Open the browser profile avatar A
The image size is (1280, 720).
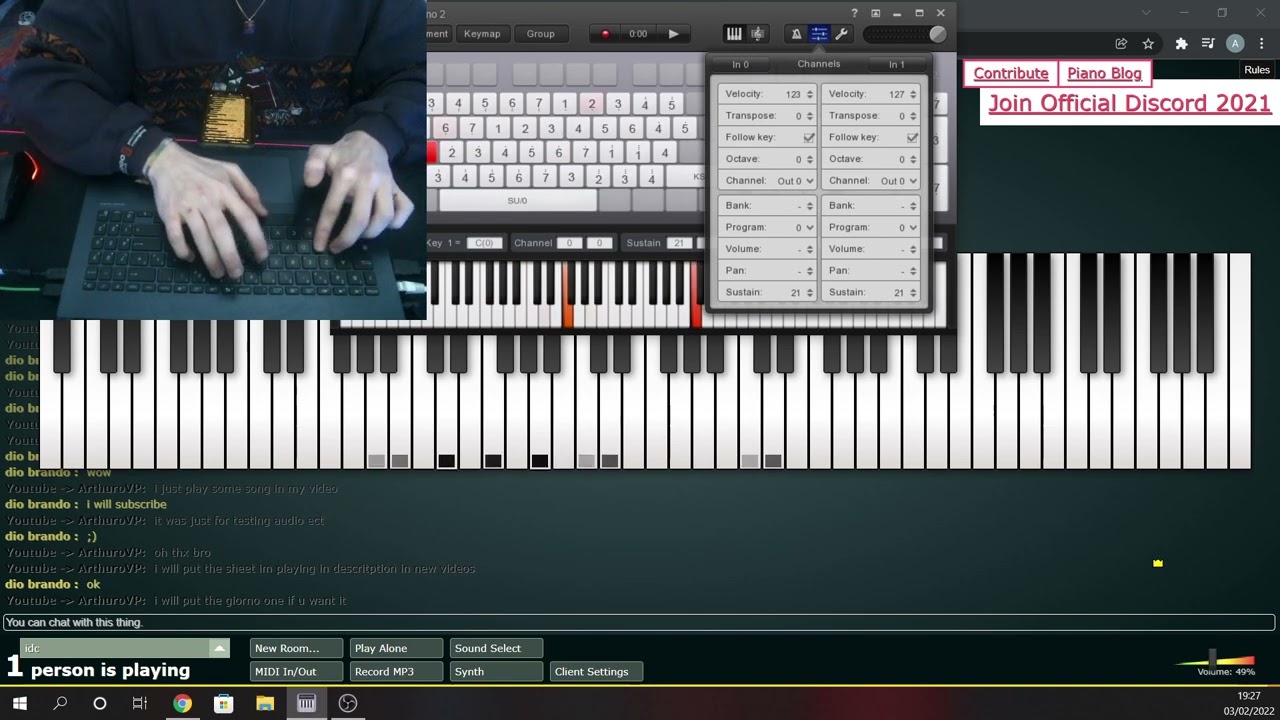tap(1235, 44)
